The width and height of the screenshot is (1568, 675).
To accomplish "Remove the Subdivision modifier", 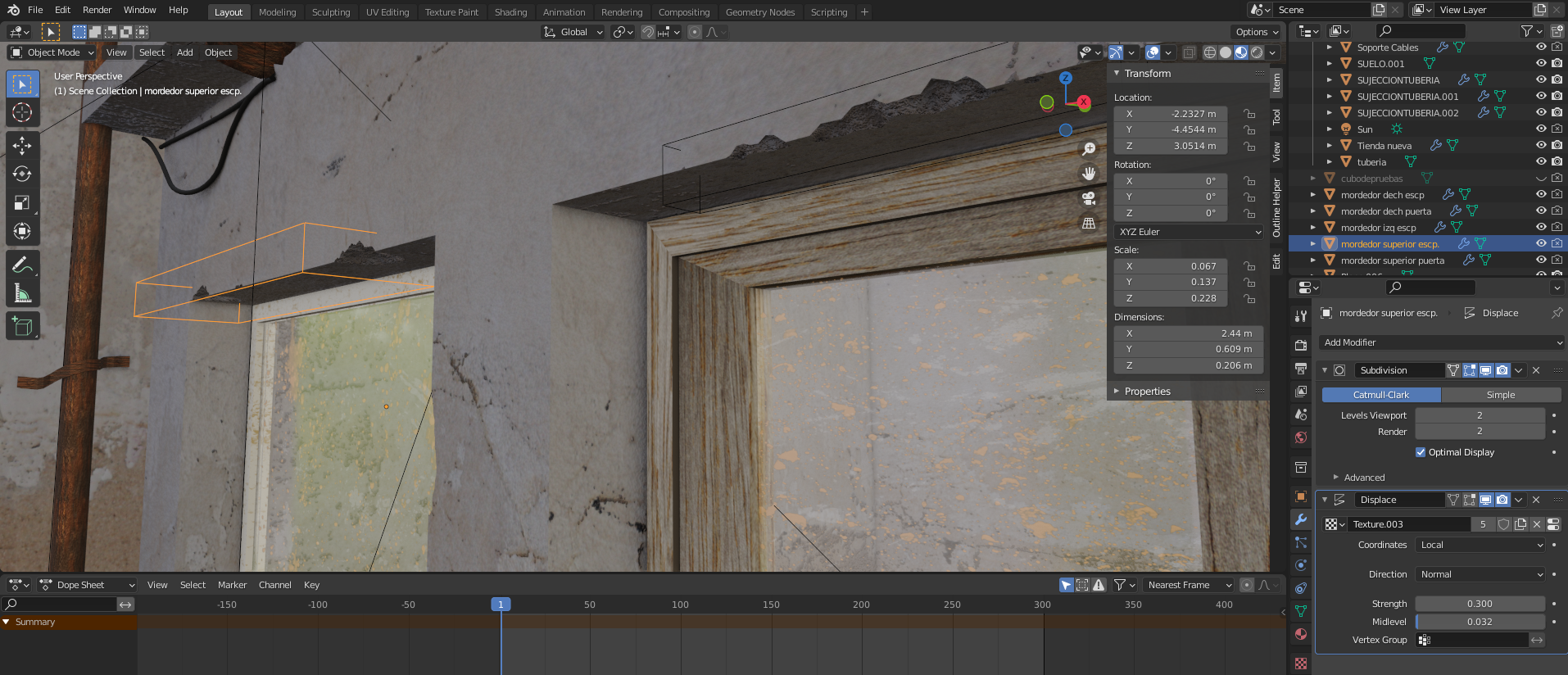I will 1536,370.
